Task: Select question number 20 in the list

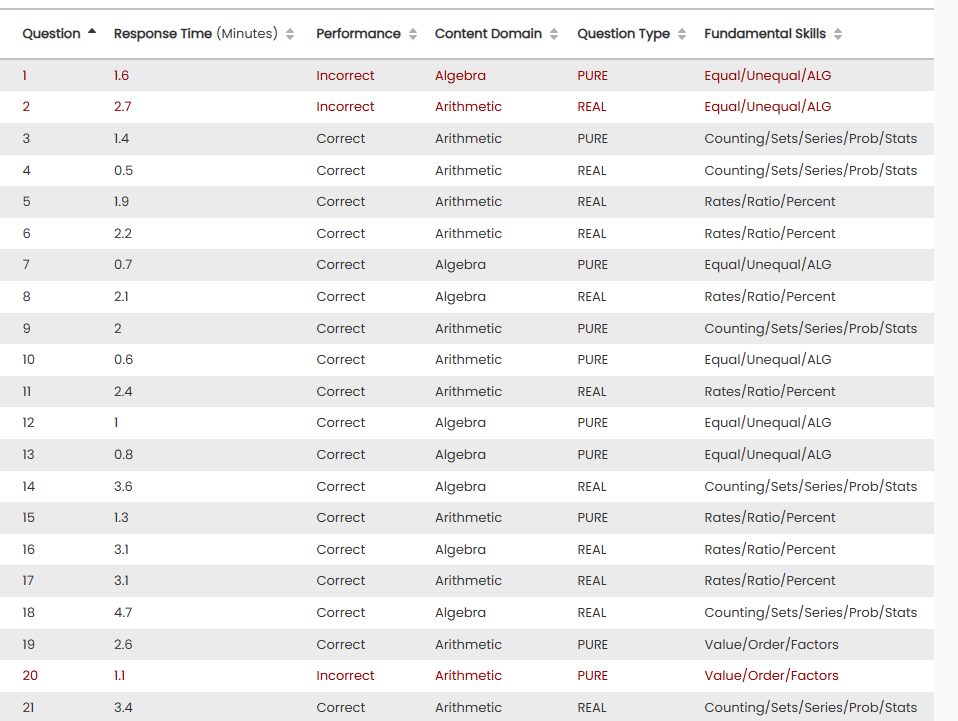Action: click(x=30, y=676)
